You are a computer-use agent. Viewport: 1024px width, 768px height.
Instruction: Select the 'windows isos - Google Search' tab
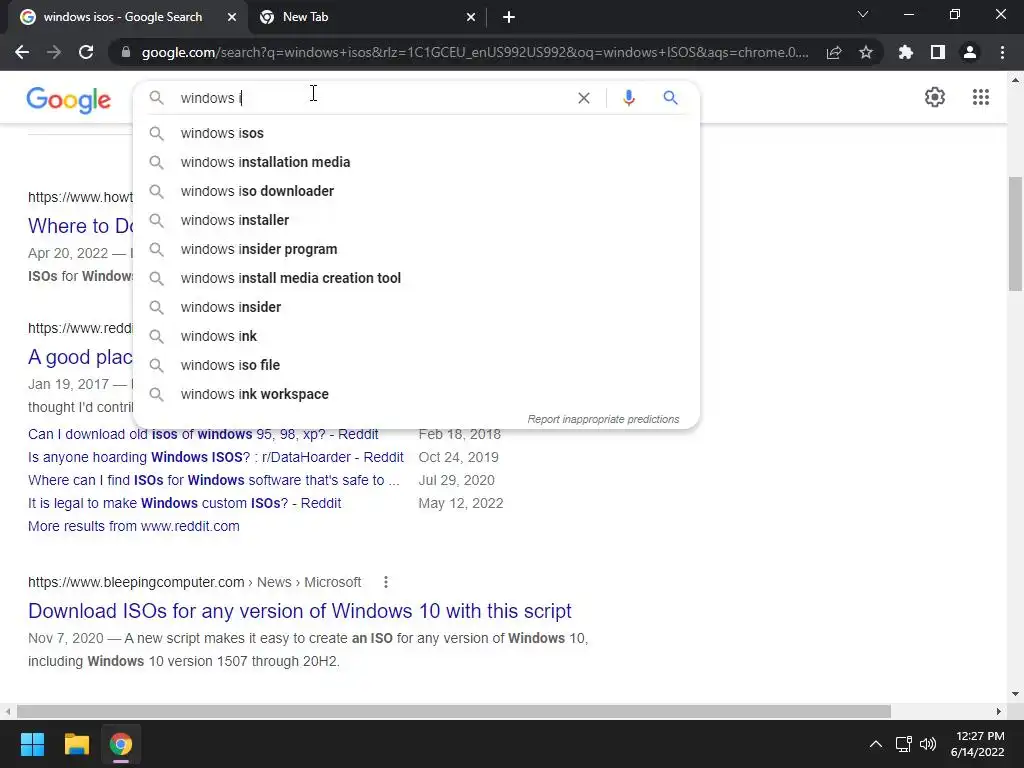128,18
